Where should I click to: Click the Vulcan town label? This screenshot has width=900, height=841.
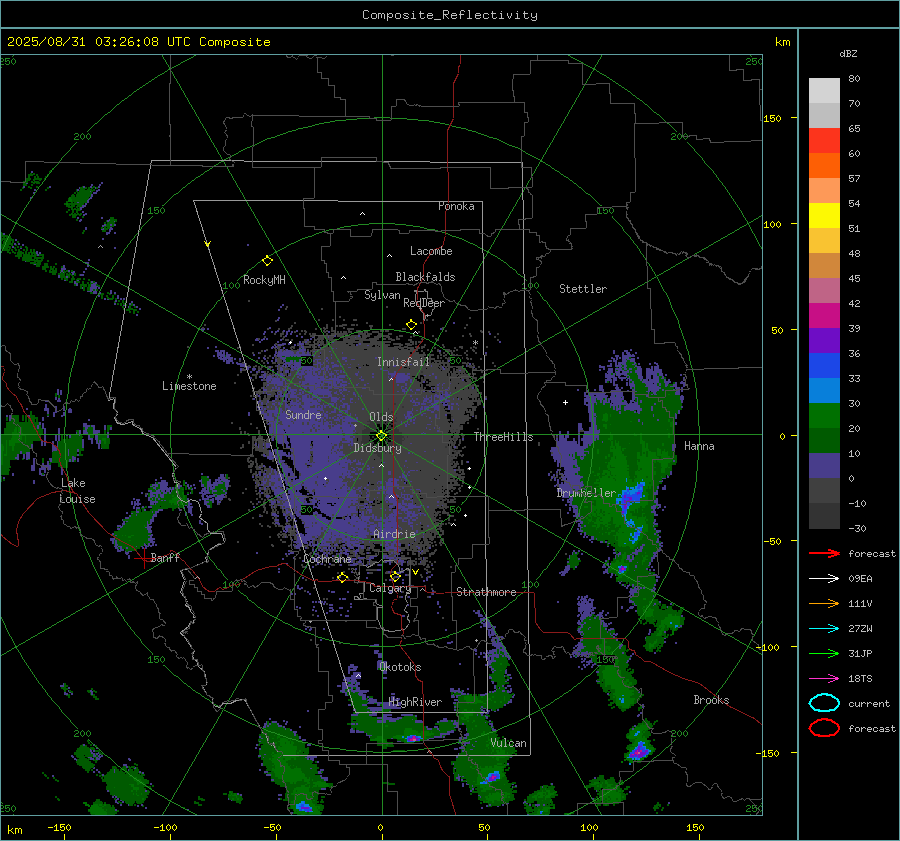pyautogui.click(x=508, y=743)
